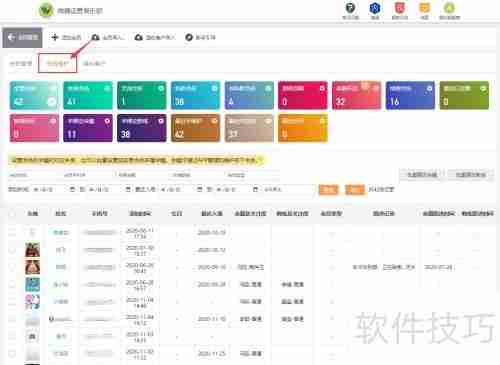
Task: Open the yellow square icon at top right
Action: [424, 8]
